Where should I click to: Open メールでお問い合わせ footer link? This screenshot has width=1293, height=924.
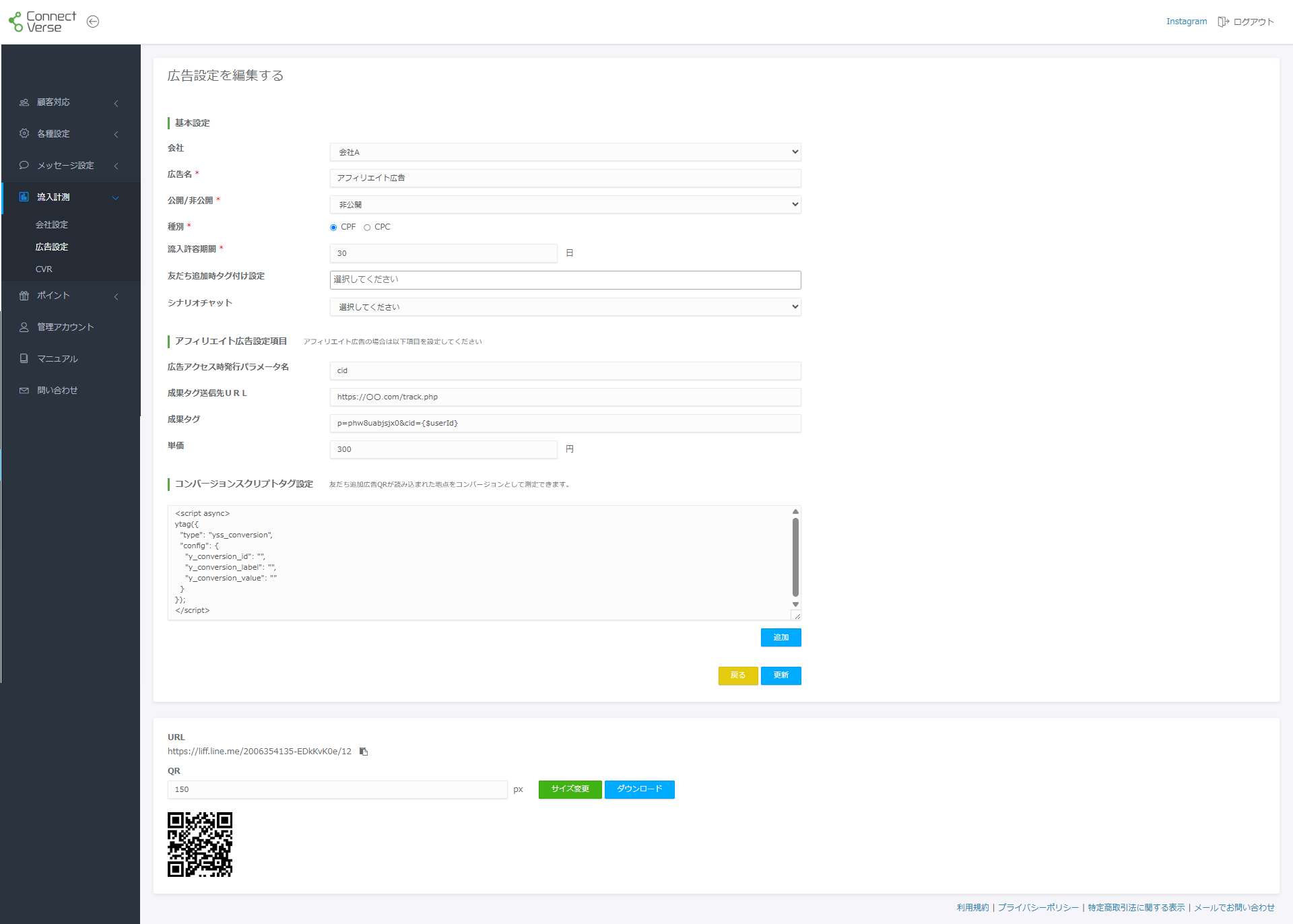coord(1234,908)
